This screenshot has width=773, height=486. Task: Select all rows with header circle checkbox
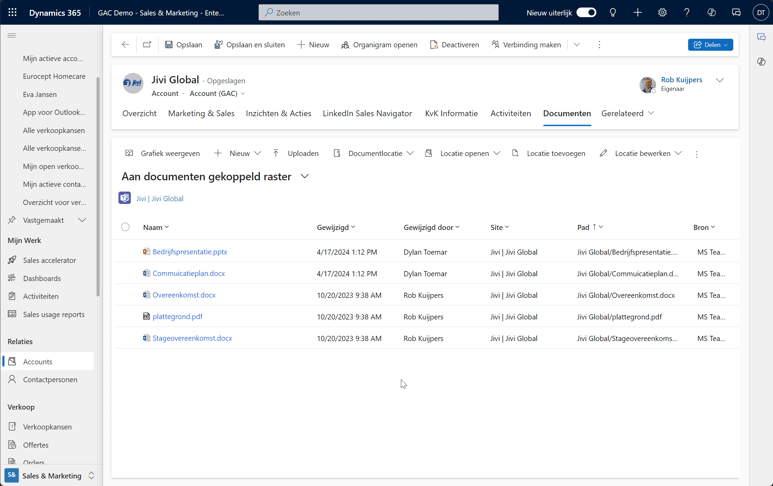coord(125,227)
